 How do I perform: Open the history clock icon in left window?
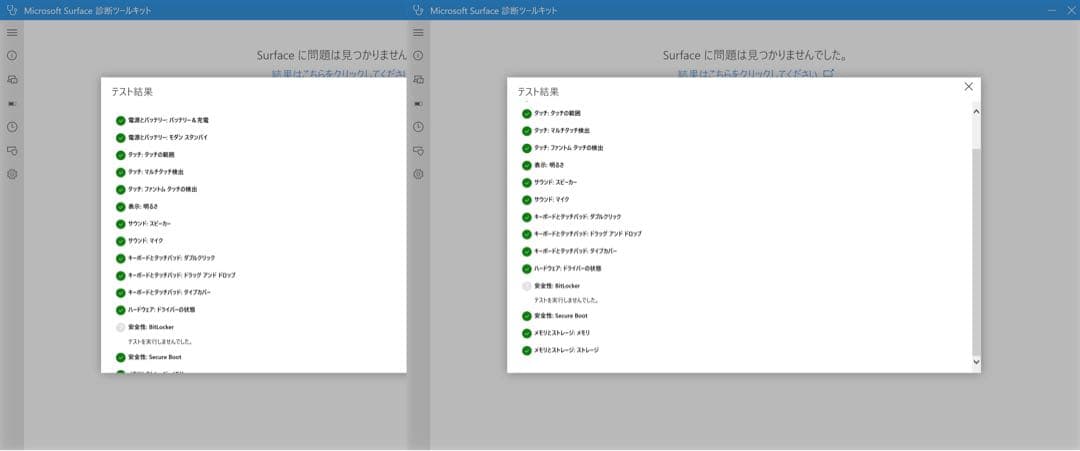point(12,127)
